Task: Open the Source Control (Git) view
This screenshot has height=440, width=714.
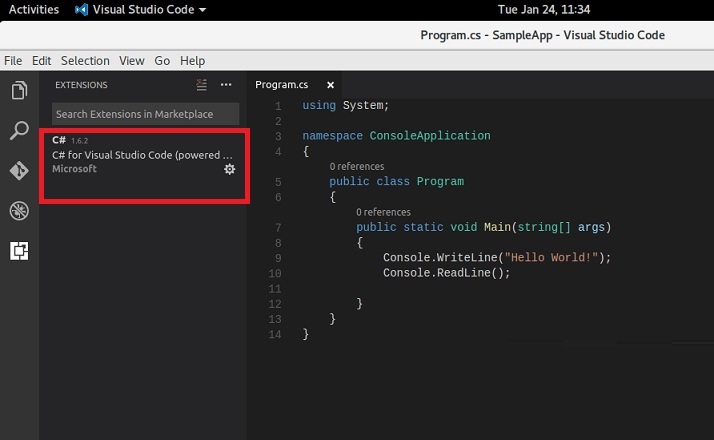Action: coord(18,171)
